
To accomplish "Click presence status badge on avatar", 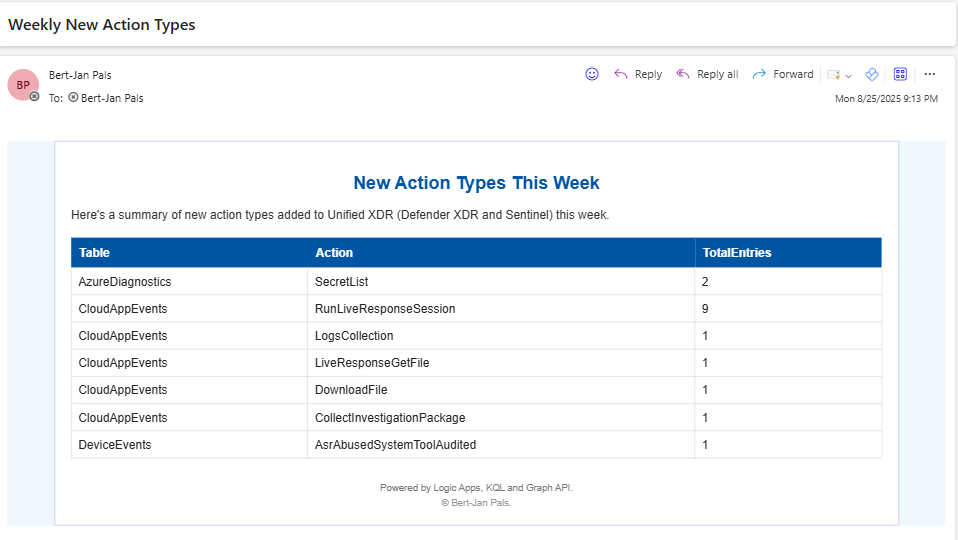I will (x=35, y=97).
